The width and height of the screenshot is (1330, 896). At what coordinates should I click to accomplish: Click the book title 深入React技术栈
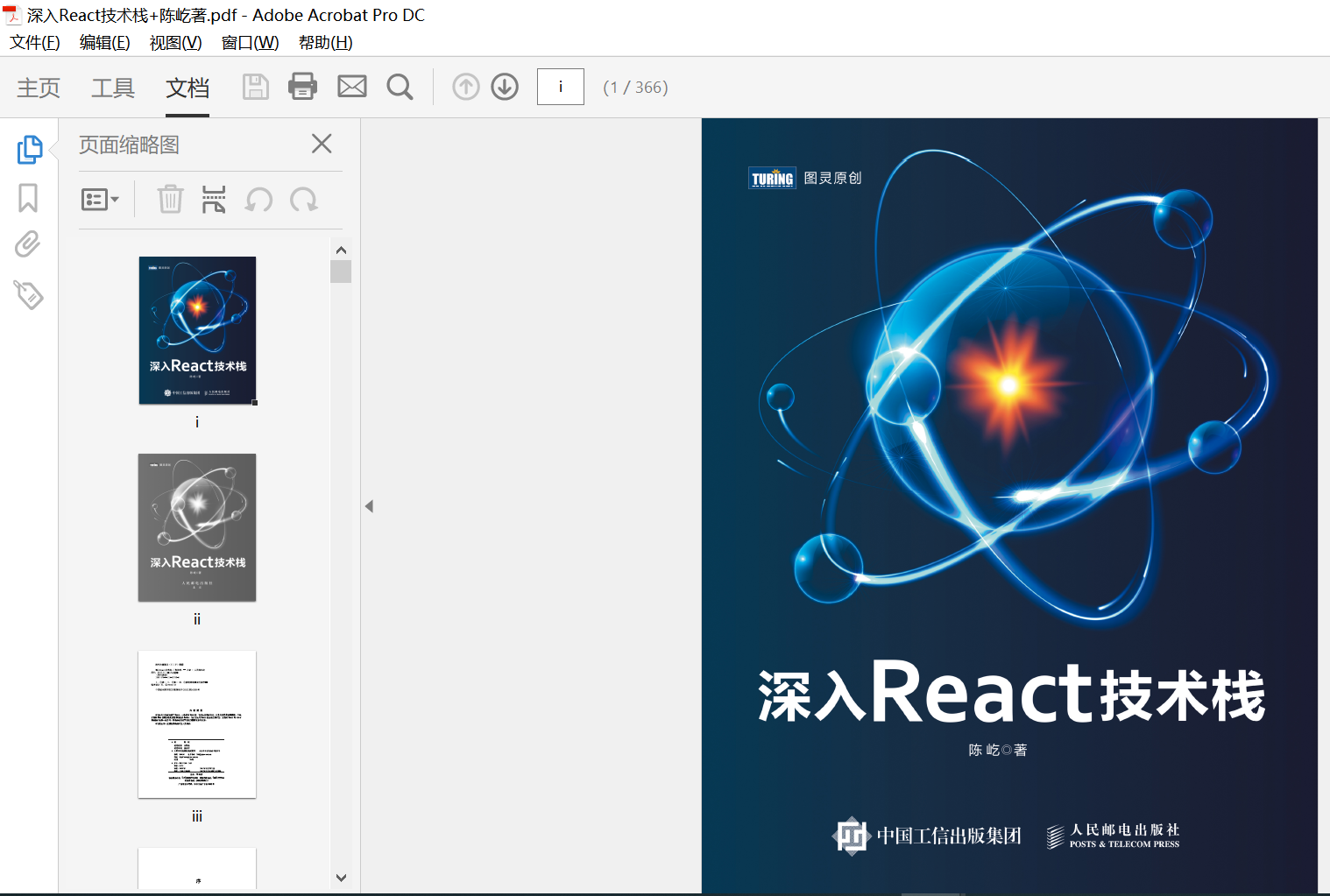point(1011,692)
